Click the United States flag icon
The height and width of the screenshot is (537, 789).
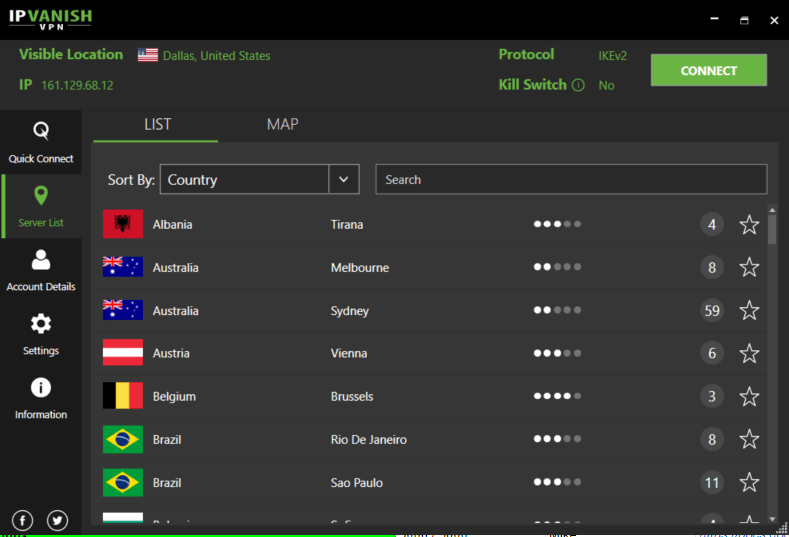[x=147, y=55]
